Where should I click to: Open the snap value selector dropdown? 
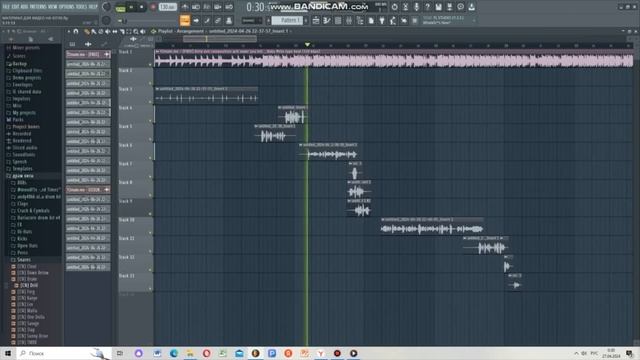tap(251, 20)
